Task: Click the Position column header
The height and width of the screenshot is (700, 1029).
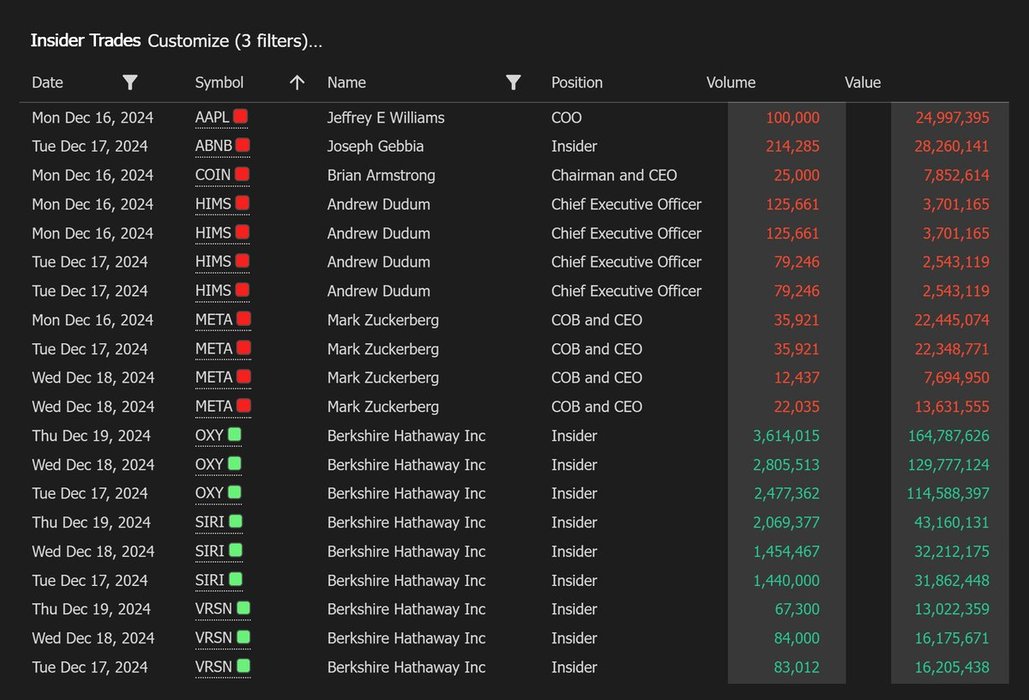Action: (x=577, y=83)
